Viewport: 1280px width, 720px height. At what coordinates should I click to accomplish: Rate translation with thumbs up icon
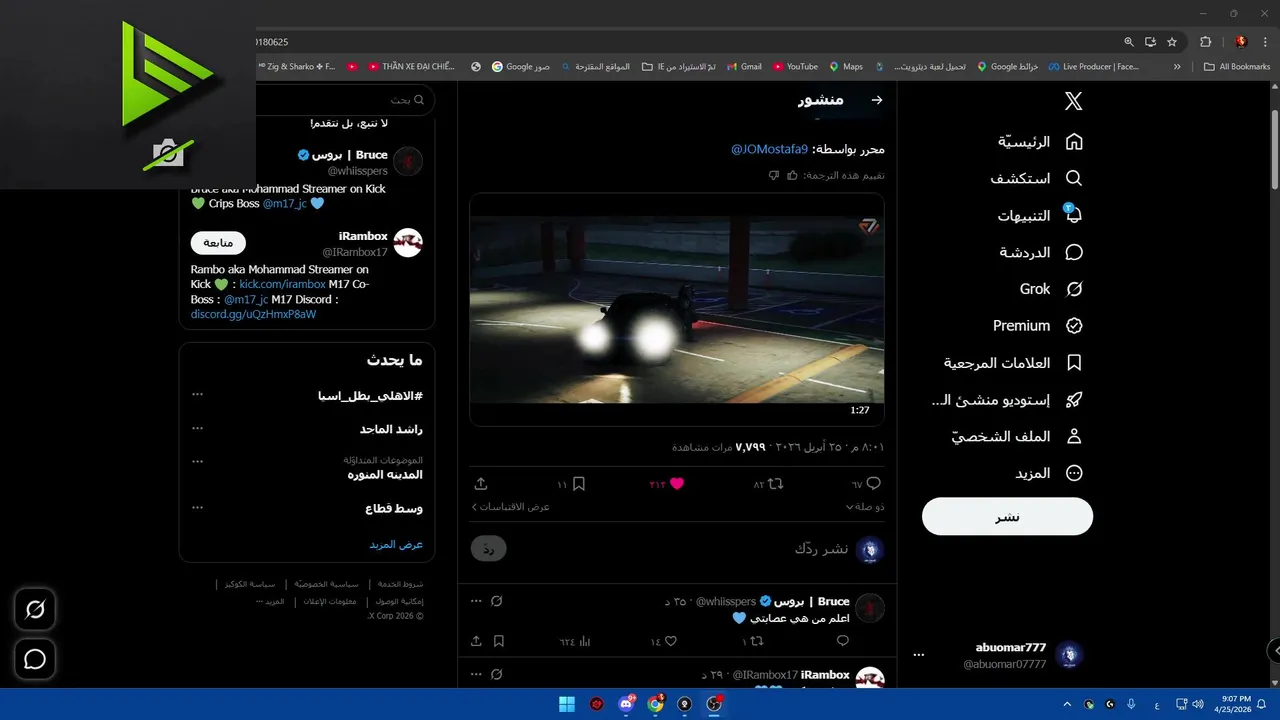(792, 175)
